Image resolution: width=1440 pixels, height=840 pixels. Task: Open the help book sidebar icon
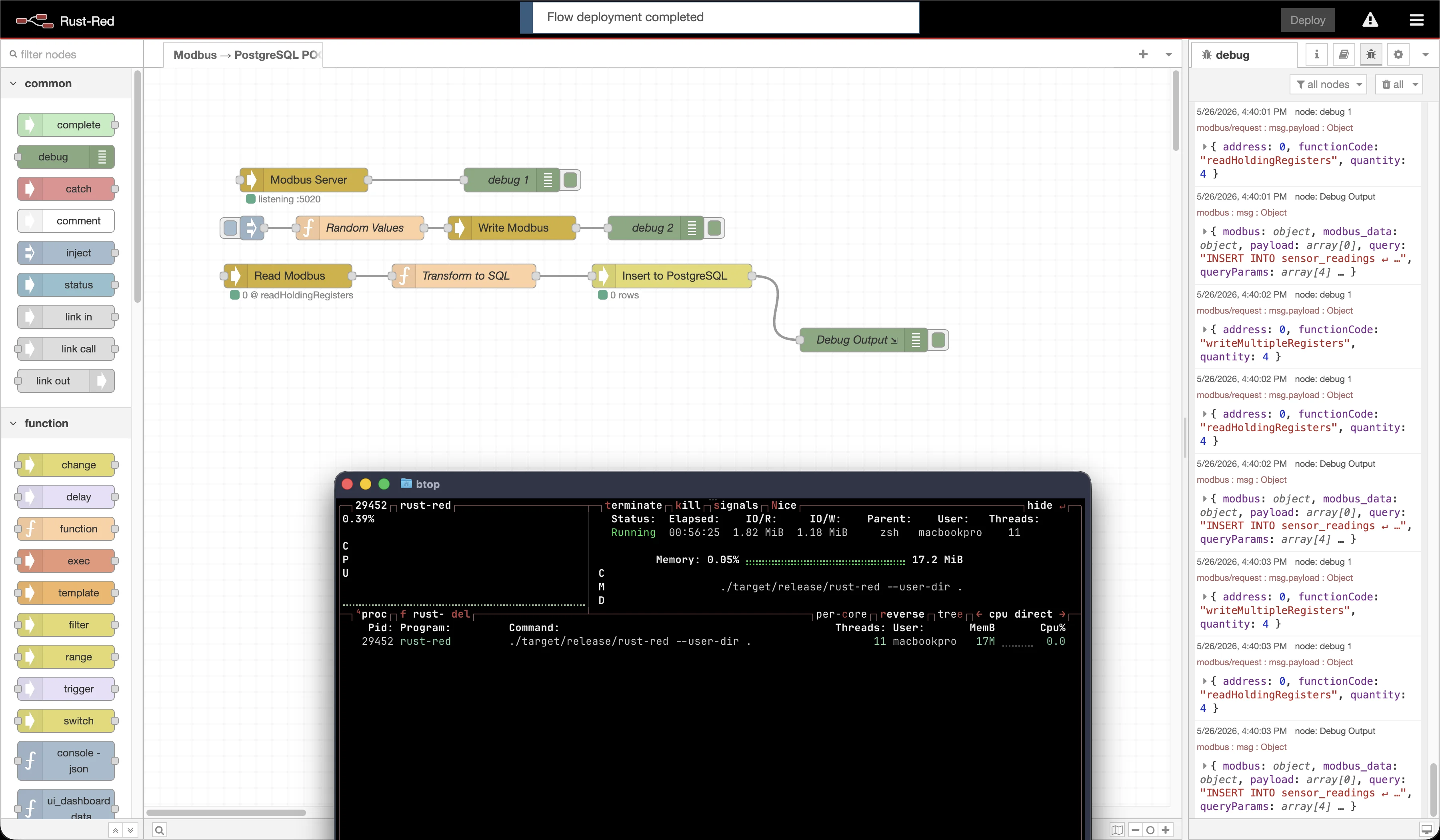click(1344, 54)
